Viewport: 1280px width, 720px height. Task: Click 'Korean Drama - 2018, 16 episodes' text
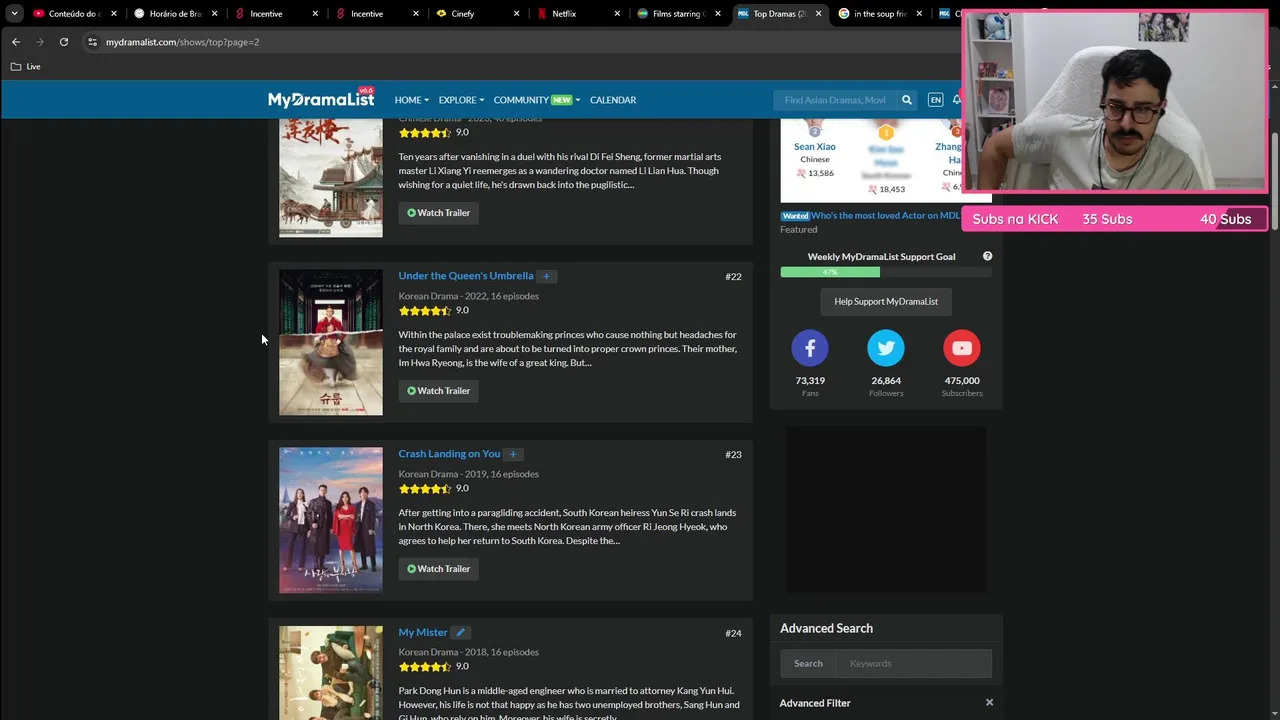[x=468, y=652]
